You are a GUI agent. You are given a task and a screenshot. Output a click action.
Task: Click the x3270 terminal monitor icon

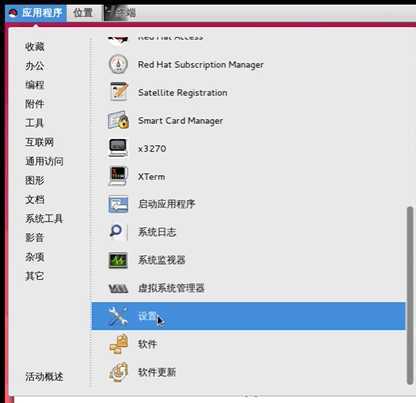coord(118,148)
